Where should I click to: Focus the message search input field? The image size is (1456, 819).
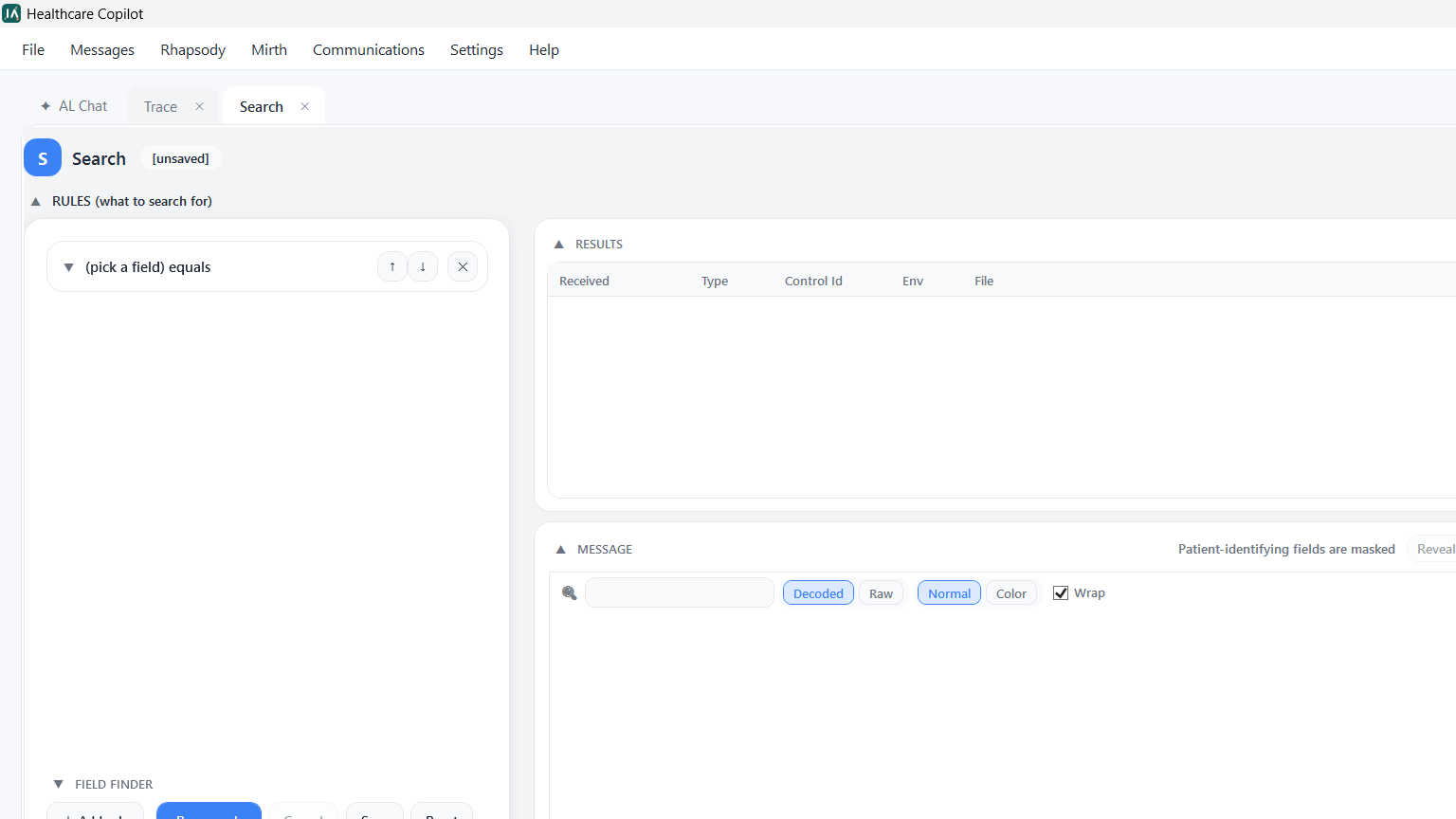(680, 592)
